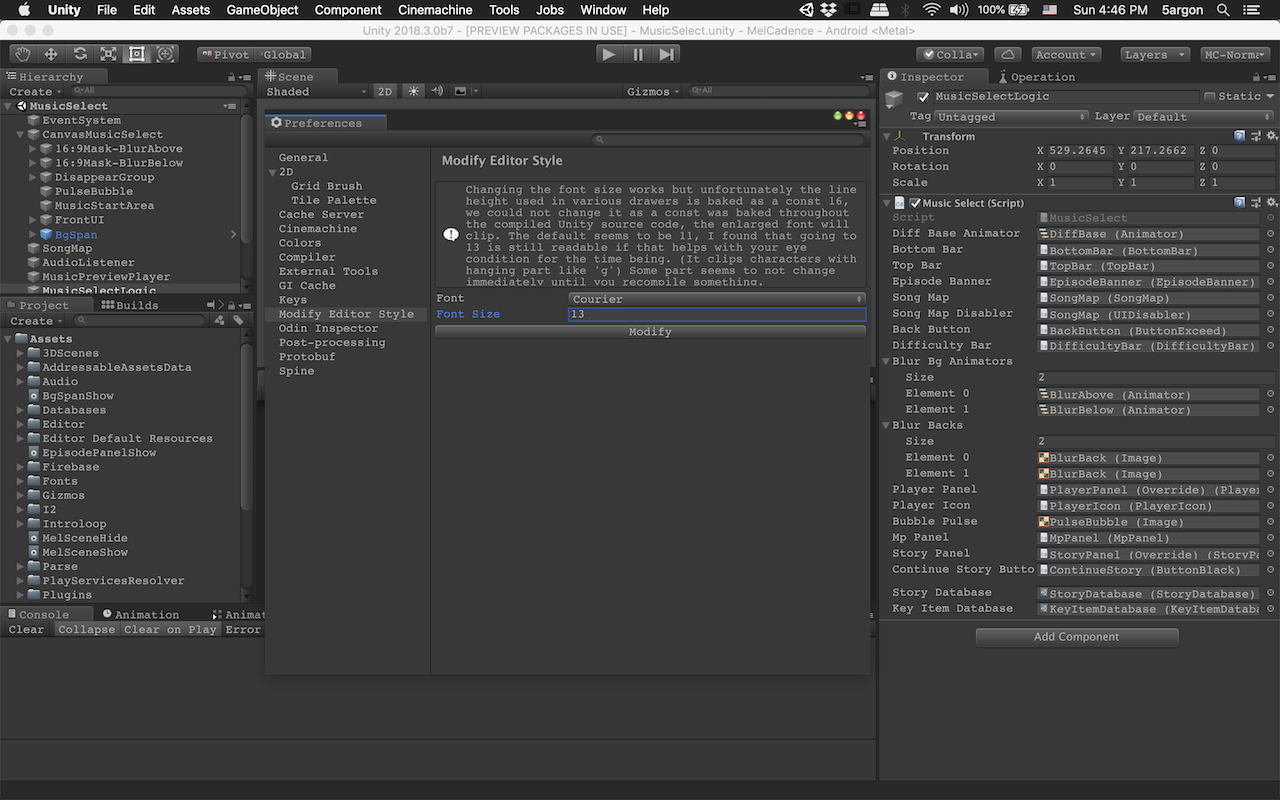
Task: Open Music Select script help icon
Action: (x=1240, y=202)
